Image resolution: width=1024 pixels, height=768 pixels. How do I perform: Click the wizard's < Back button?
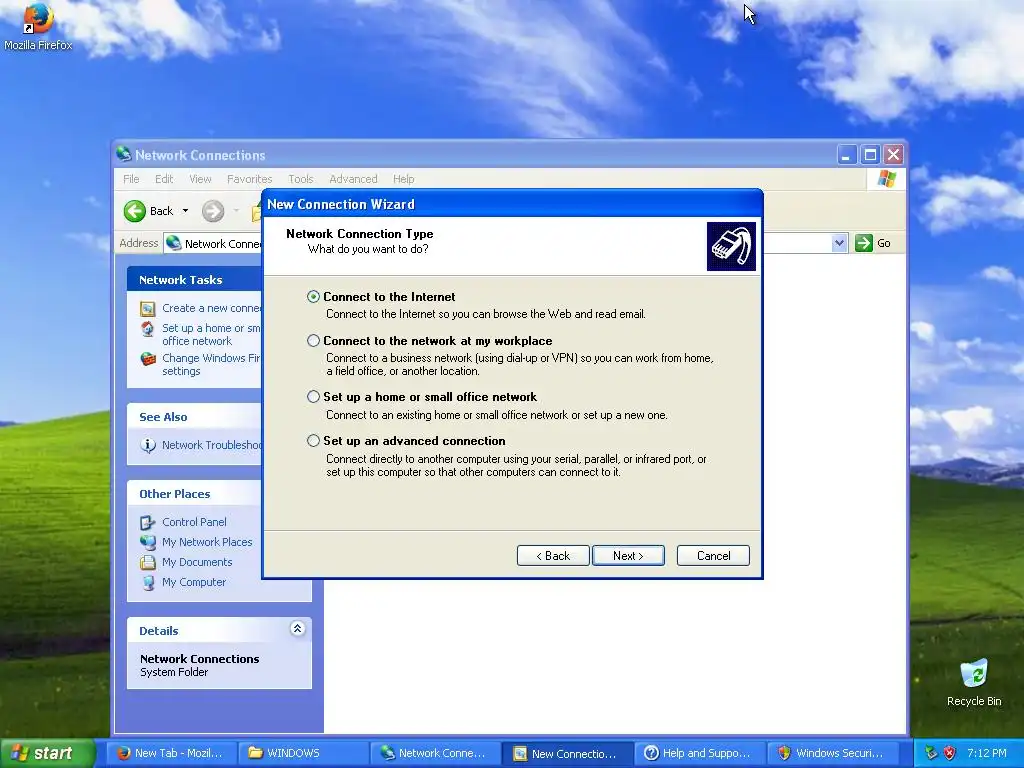tap(553, 556)
